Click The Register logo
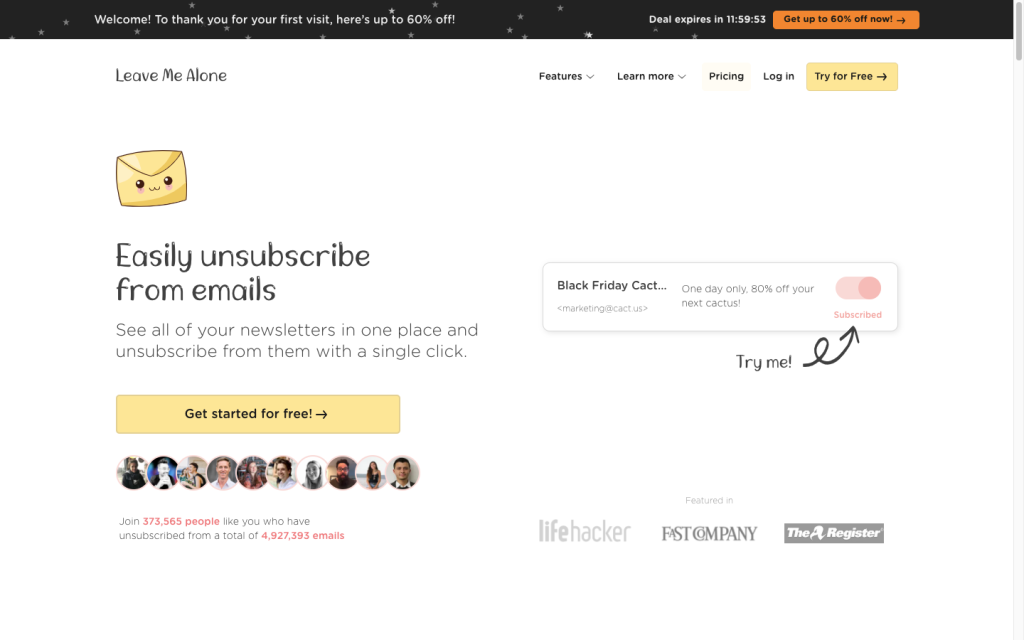Image resolution: width=1024 pixels, height=640 pixels. tap(833, 533)
